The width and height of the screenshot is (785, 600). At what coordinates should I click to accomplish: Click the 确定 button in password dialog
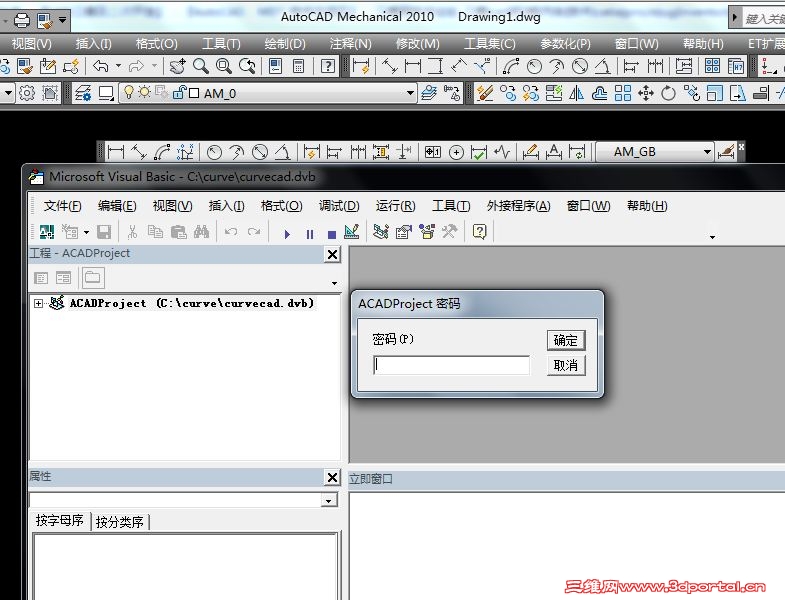pos(566,341)
